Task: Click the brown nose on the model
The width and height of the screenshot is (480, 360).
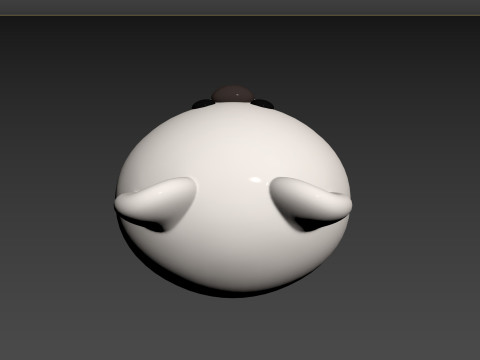Action: [232, 94]
